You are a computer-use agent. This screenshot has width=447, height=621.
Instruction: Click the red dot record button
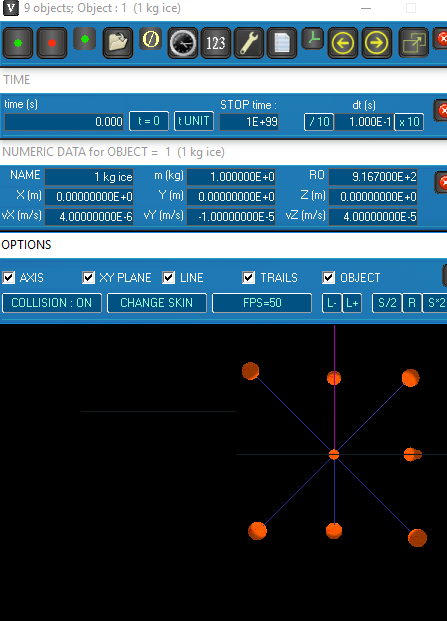click(52, 43)
